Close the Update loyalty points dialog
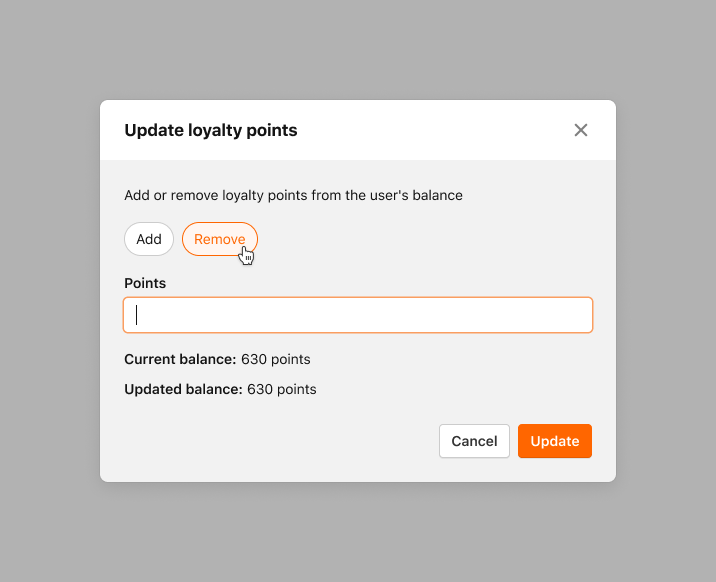The height and width of the screenshot is (582, 716). click(580, 130)
